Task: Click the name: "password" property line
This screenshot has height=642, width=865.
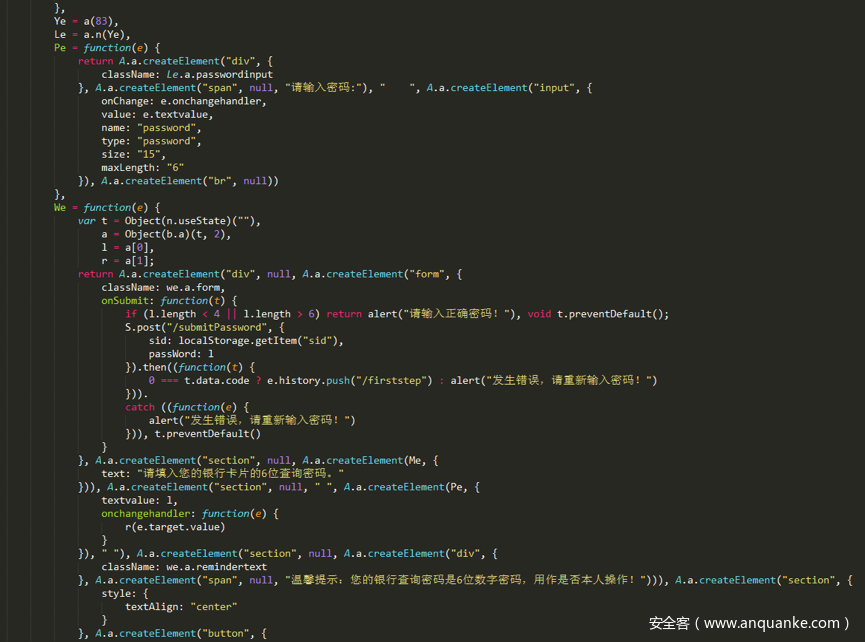Action: pos(150,128)
